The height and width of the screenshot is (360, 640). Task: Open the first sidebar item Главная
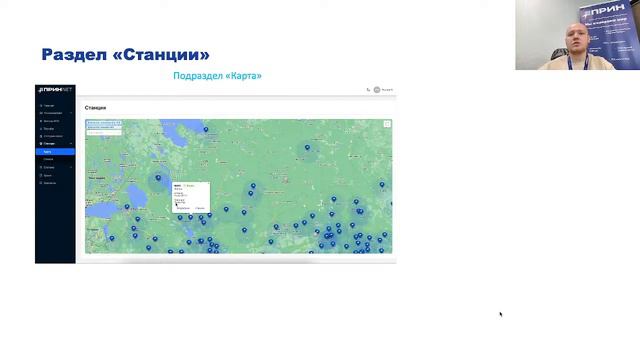click(48, 106)
